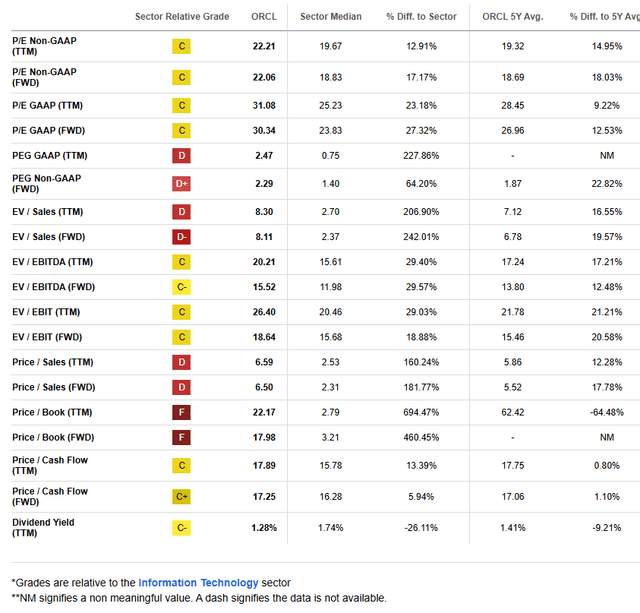
Task: Click the % Diff. to Sector header
Action: [x=421, y=17]
